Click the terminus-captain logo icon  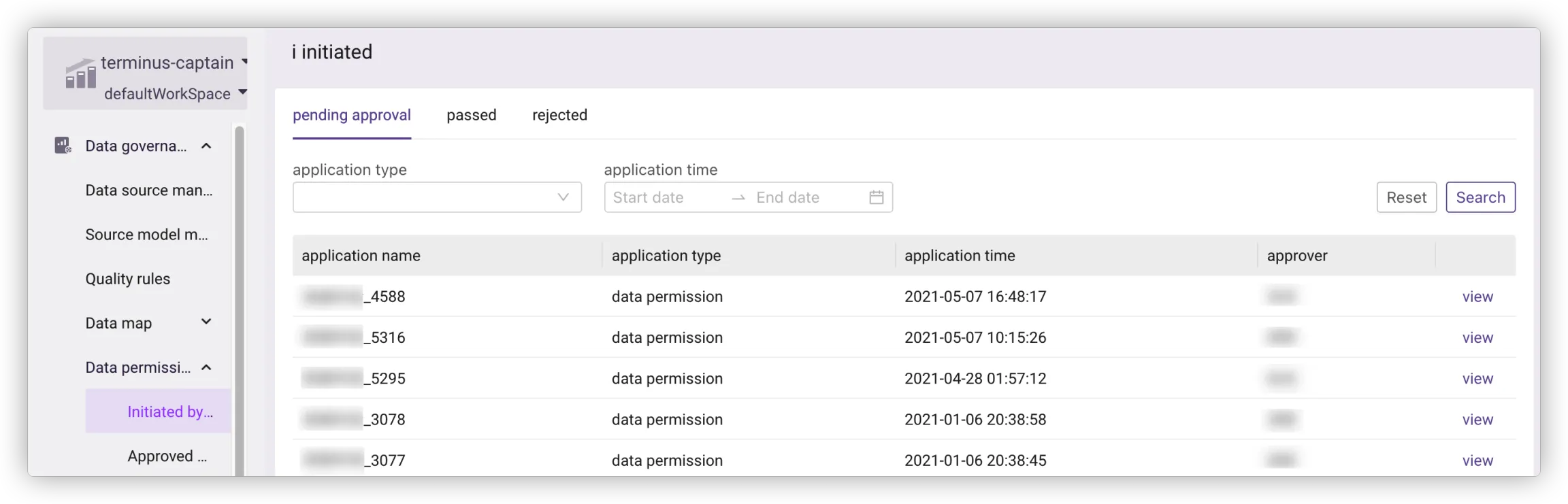tap(80, 73)
